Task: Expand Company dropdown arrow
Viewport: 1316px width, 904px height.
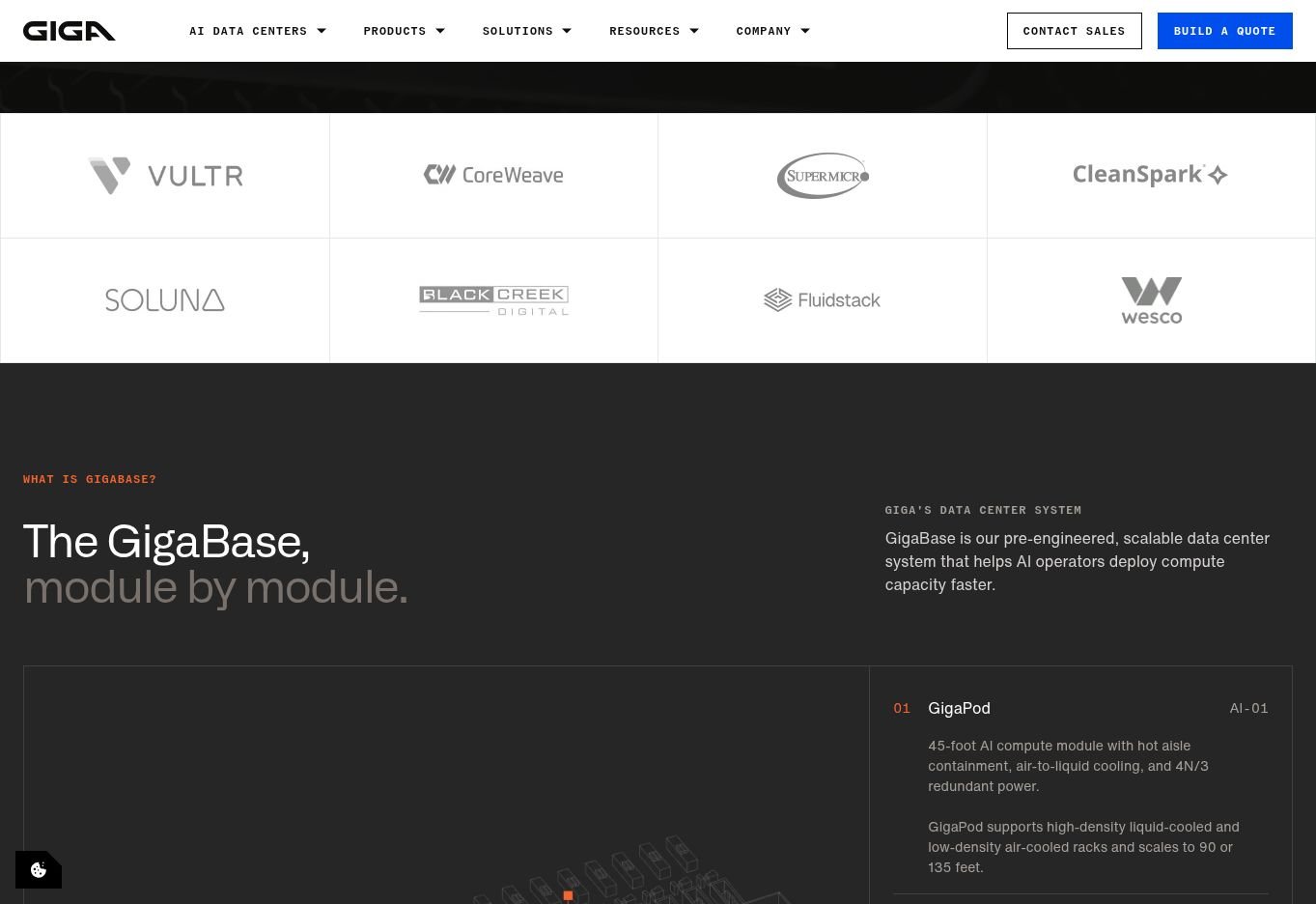Action: tap(805, 31)
